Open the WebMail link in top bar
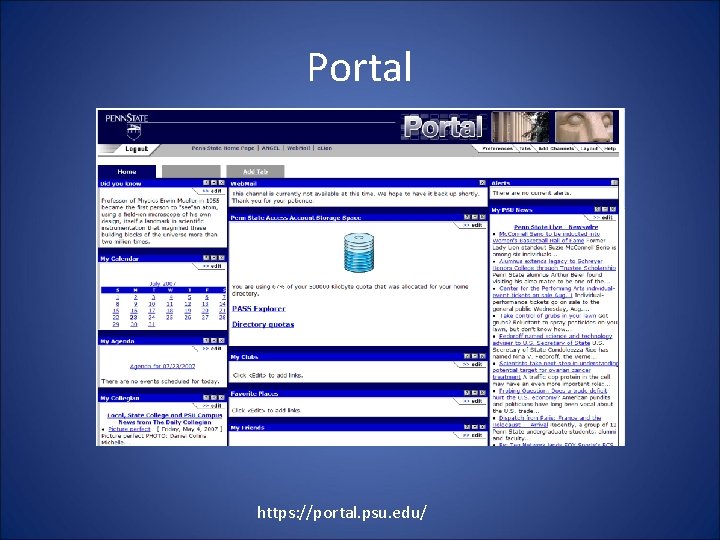 click(299, 148)
